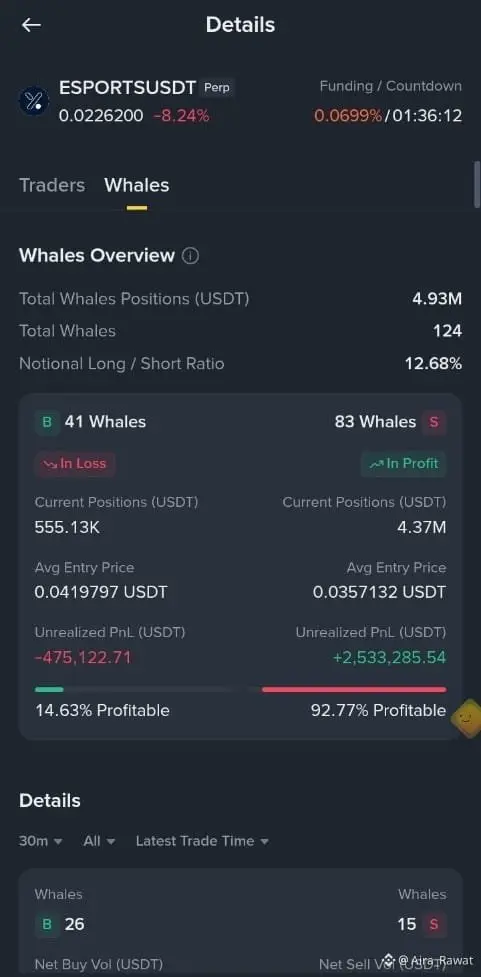Open the yellow floating smiley widget
Screen dimensions: 481x977
coord(467,719)
